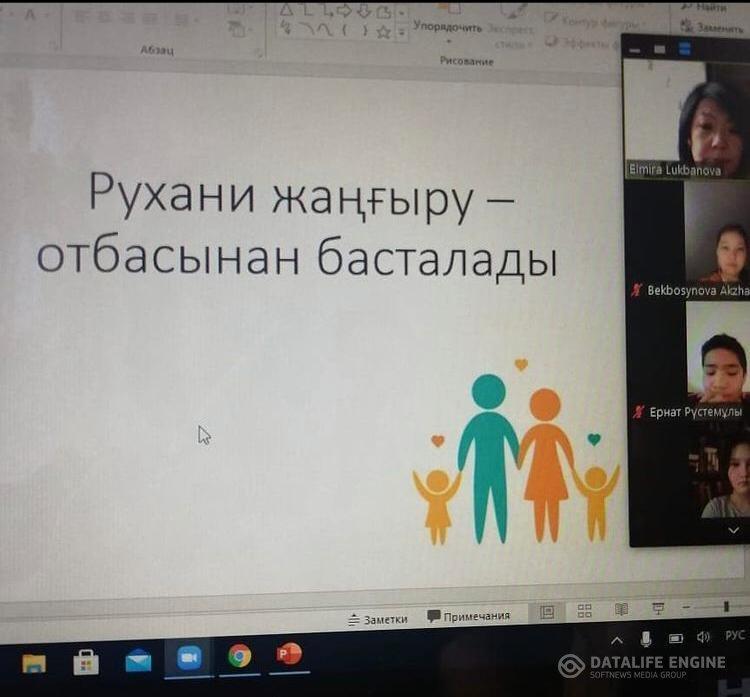750x697 pixels.
Task: Switch to Zoom in the taskbar
Action: (189, 658)
